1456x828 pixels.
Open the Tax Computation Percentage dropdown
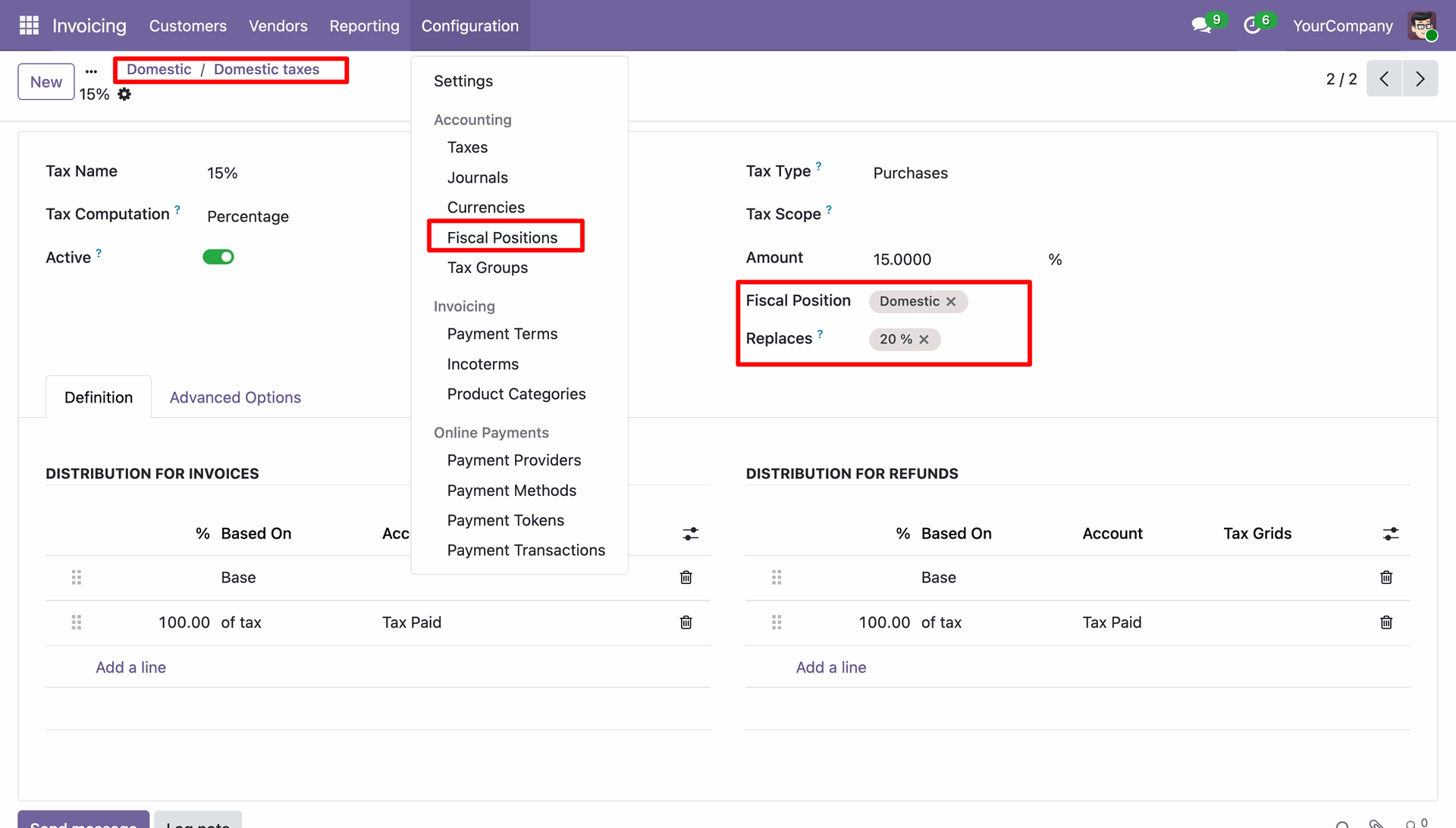coord(248,217)
